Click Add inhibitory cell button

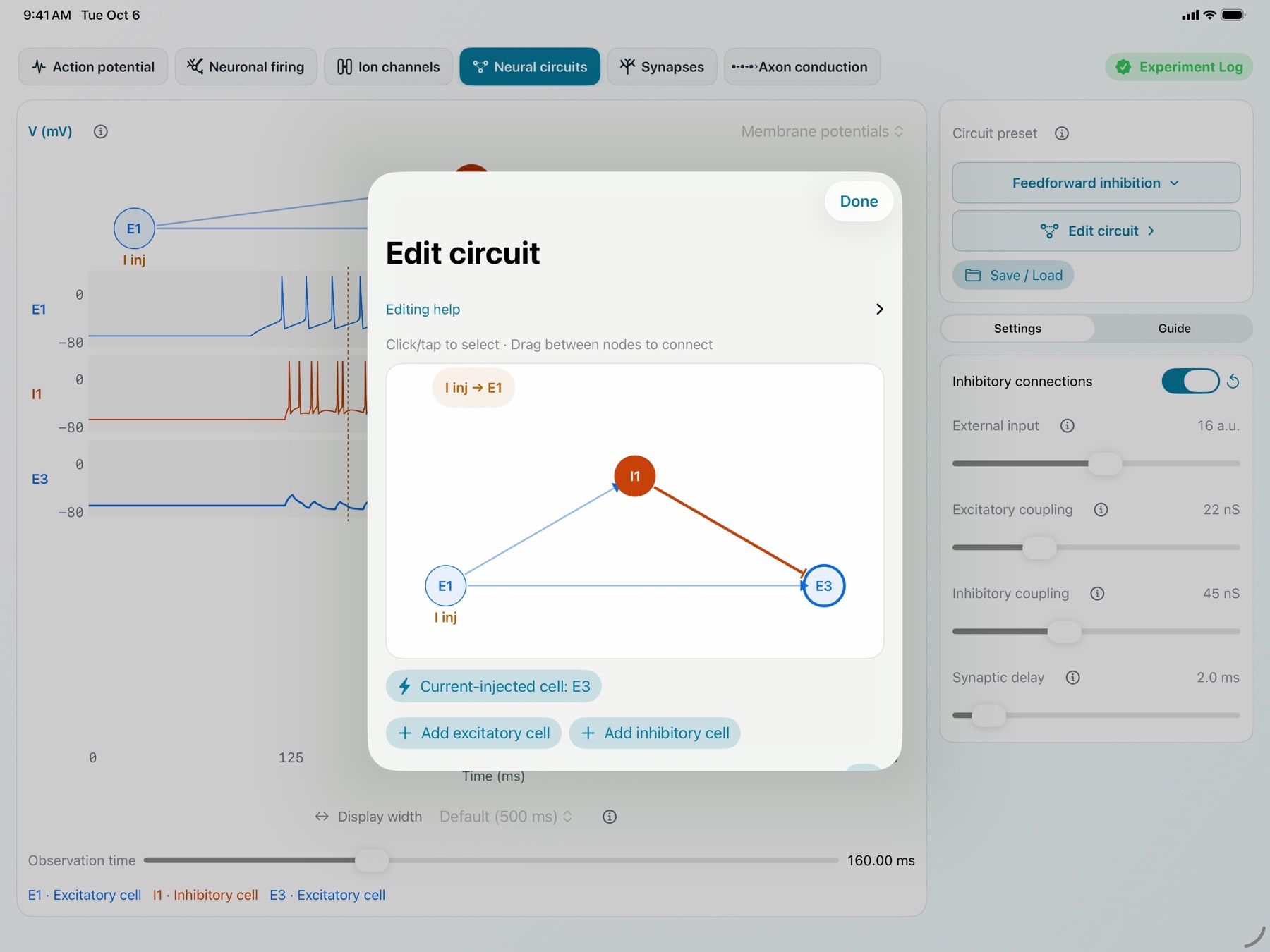(x=655, y=733)
